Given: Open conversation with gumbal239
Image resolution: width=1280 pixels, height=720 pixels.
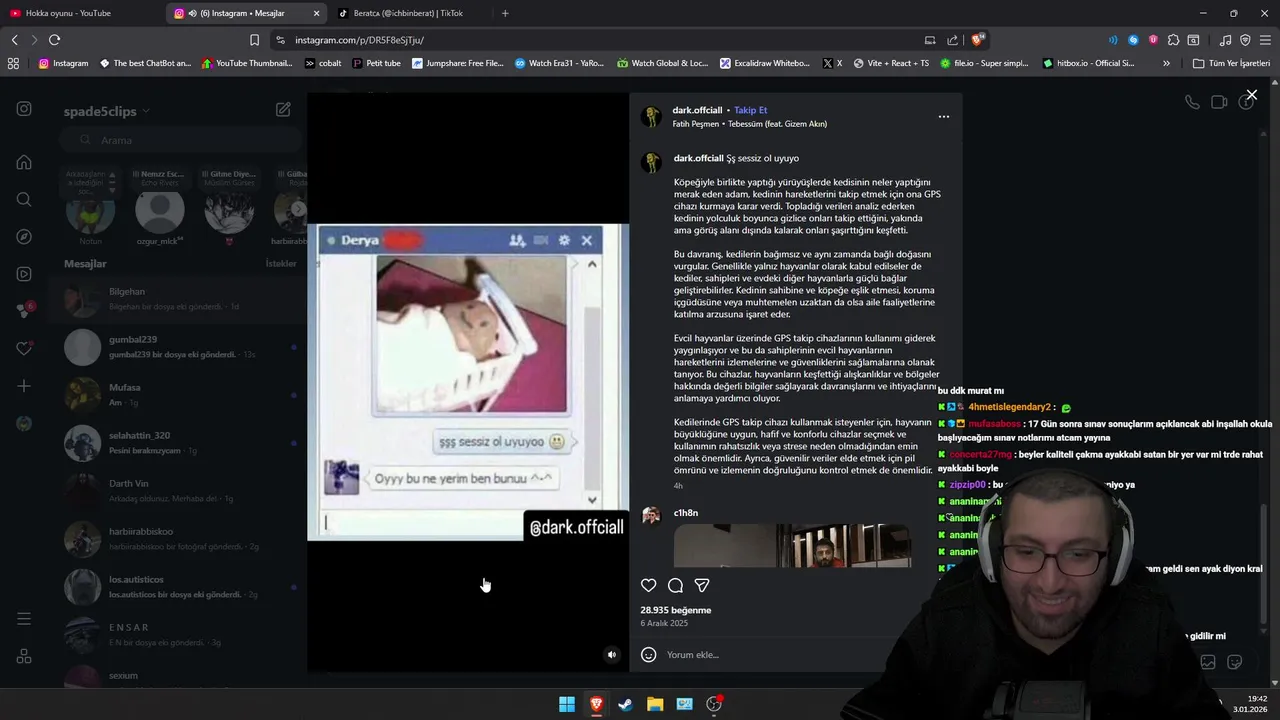Looking at the screenshot, I should (x=182, y=346).
